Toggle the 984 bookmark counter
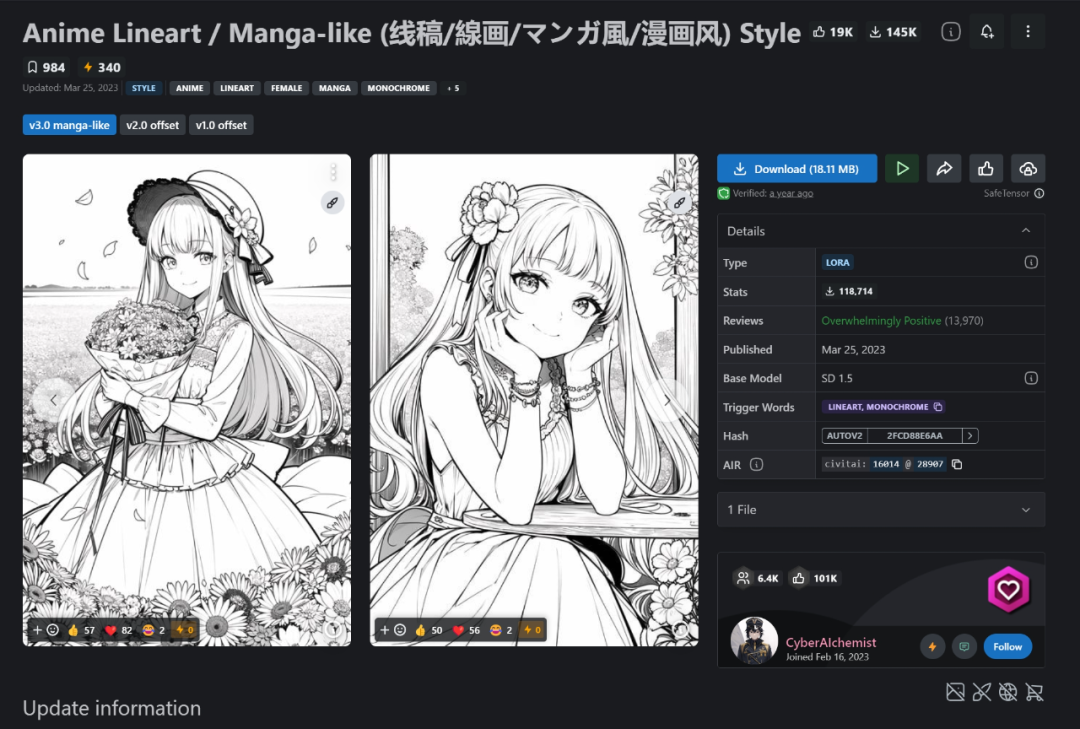Image resolution: width=1080 pixels, height=729 pixels. (x=45, y=67)
